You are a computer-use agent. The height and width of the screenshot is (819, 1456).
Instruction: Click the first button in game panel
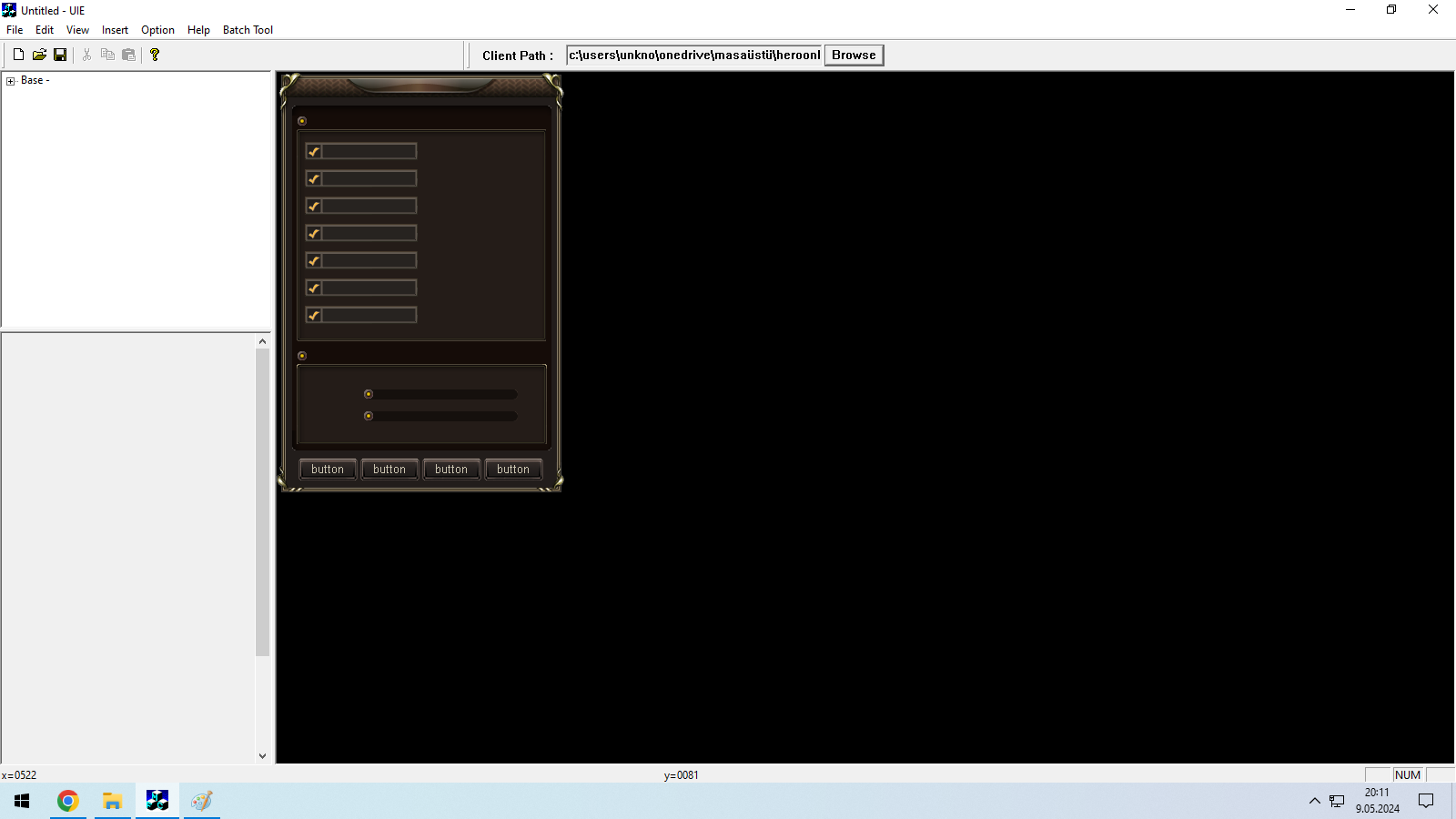(x=328, y=470)
